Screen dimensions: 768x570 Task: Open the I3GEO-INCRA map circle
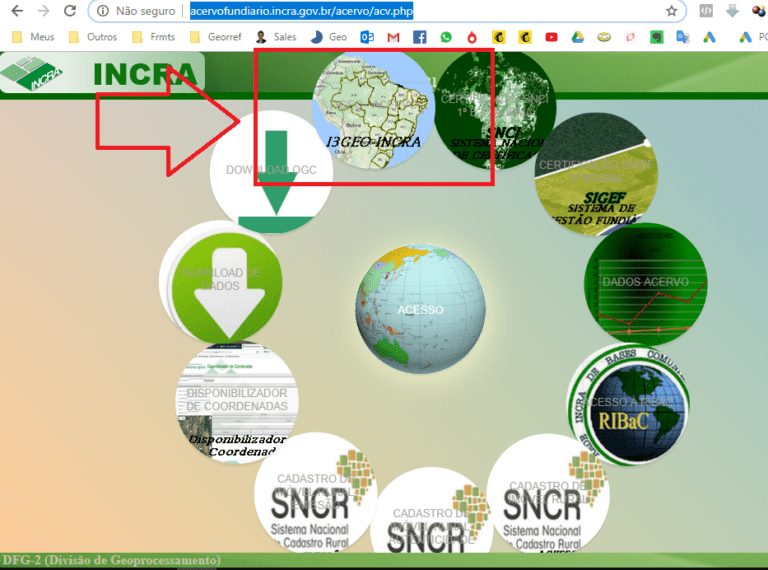373,111
